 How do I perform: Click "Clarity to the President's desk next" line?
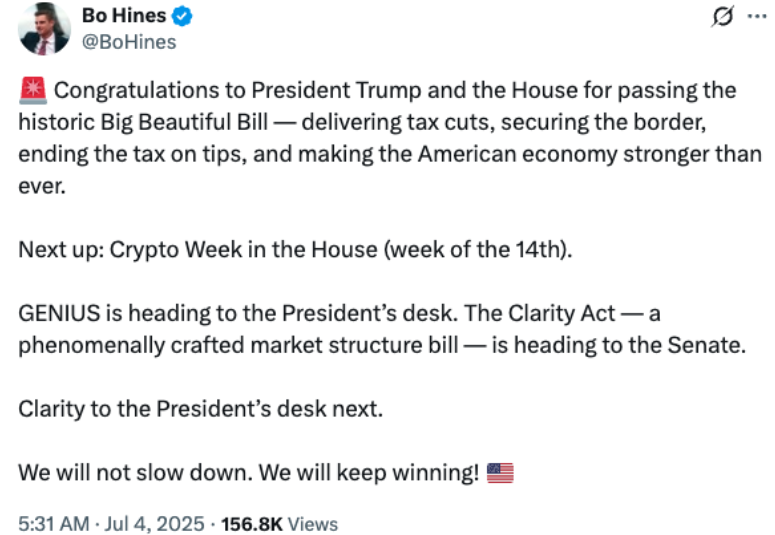point(200,409)
